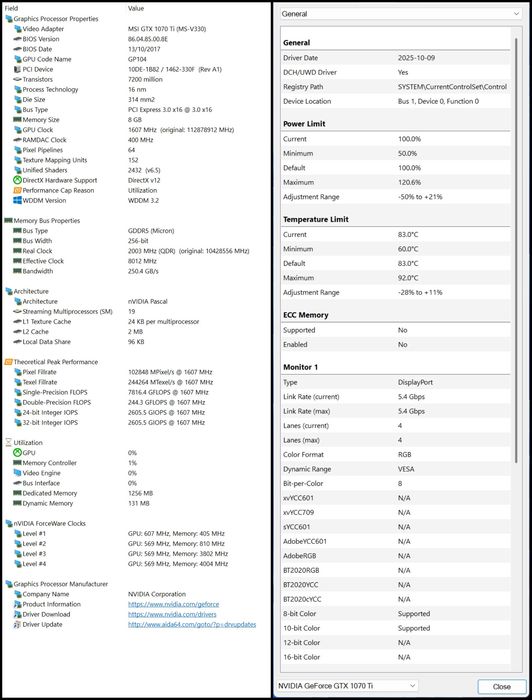Click the Field column header
Viewport: 532px width, 700px height.
pos(12,8)
